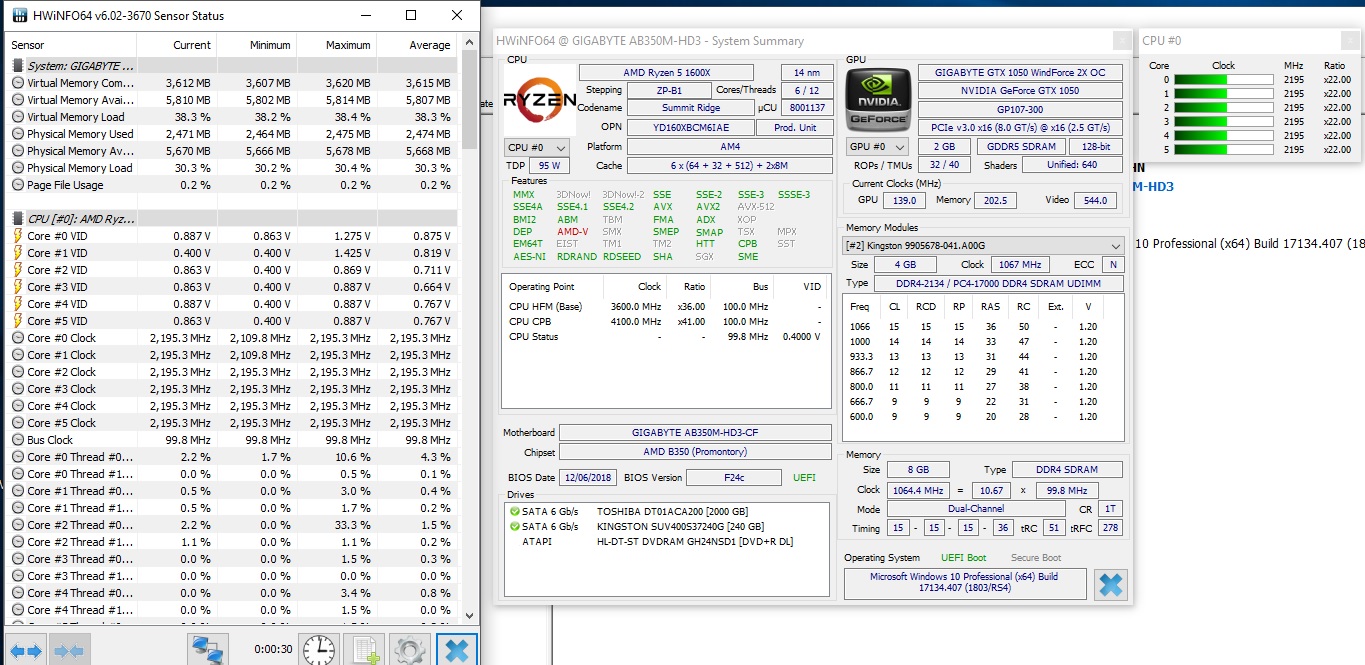The height and width of the screenshot is (665, 1365).
Task: Click the Microsoft Windows 10 Professional build box
Action: tap(964, 582)
